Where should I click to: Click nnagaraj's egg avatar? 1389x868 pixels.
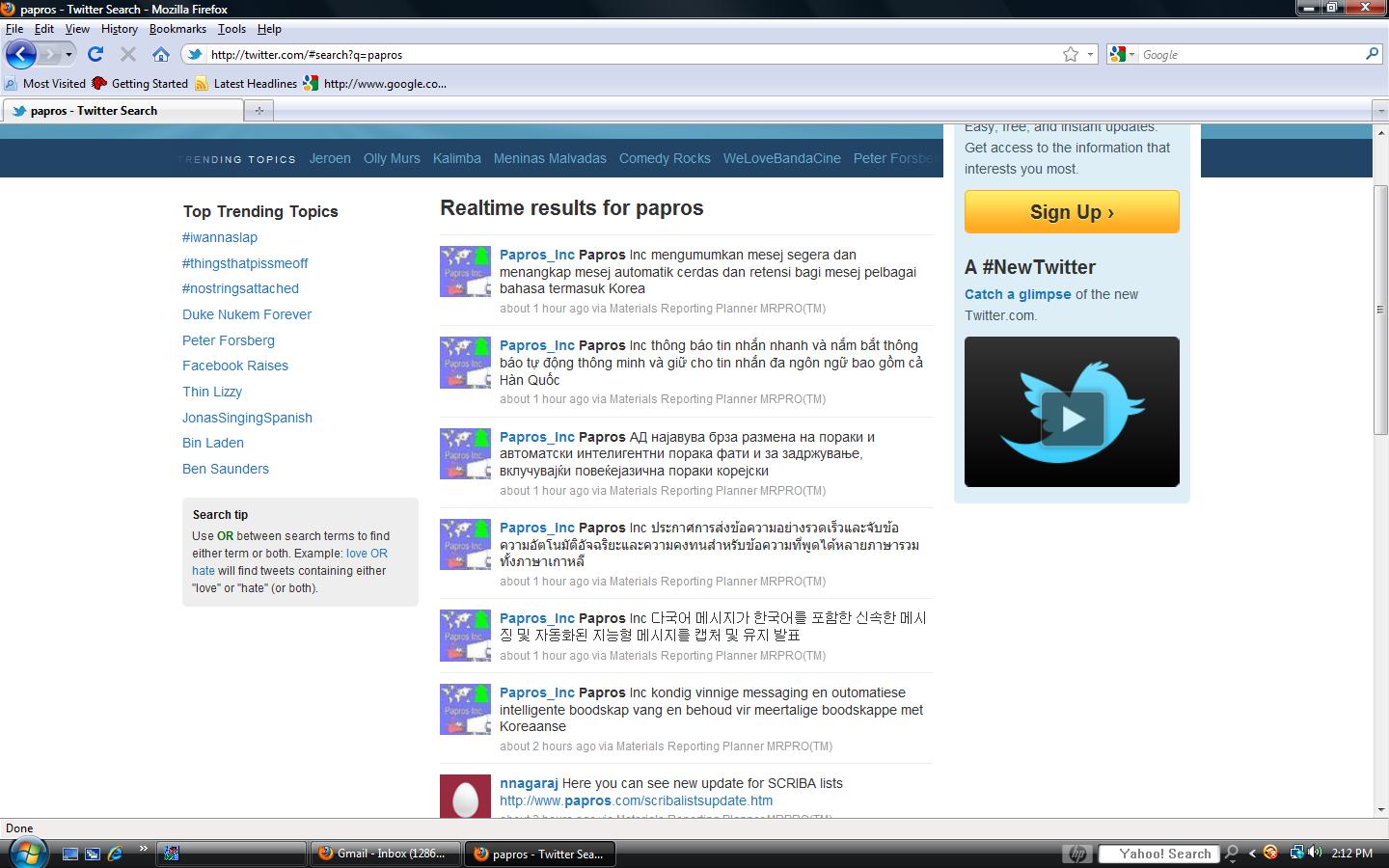(x=465, y=797)
